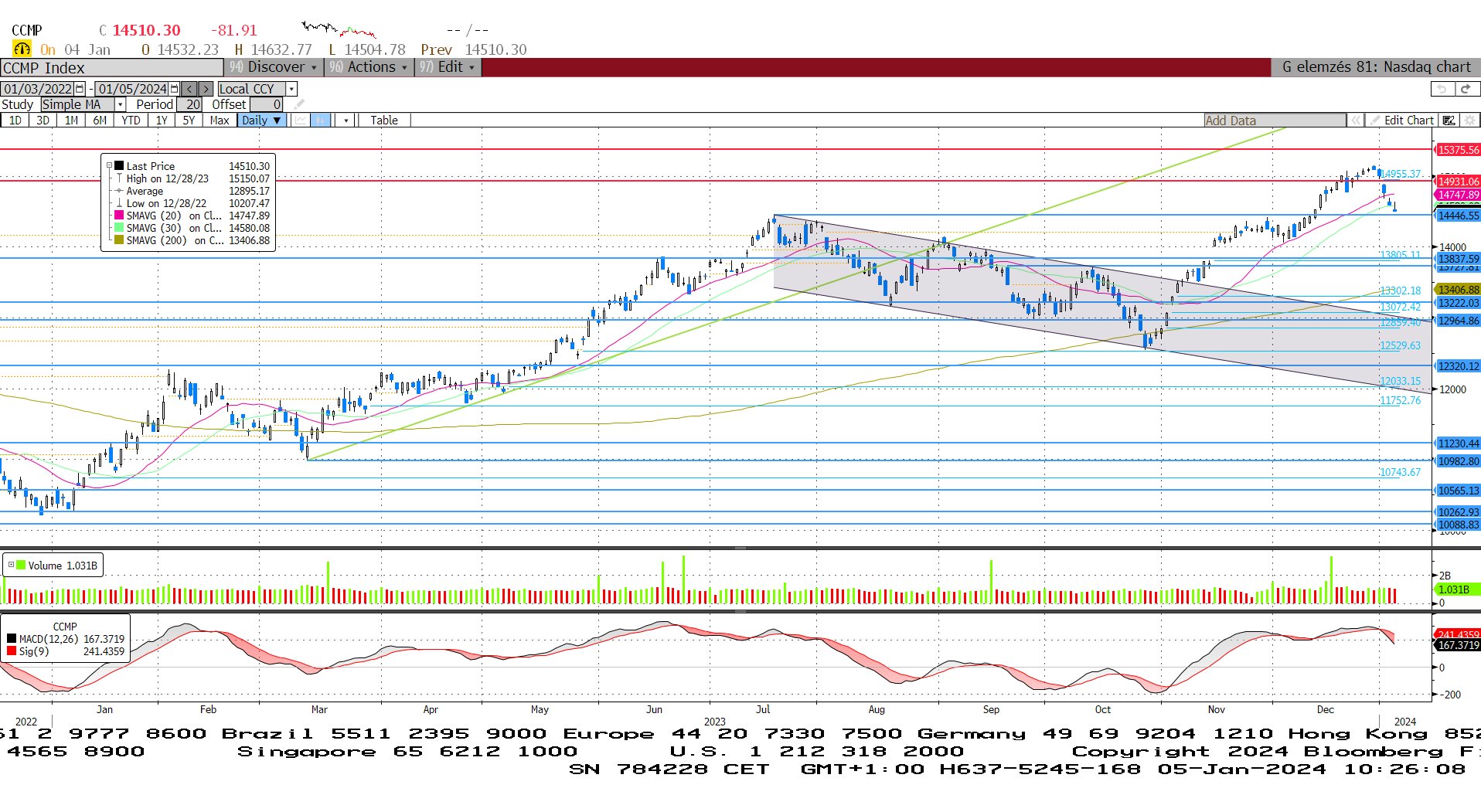Shift date range forward with right arrow

205,89
